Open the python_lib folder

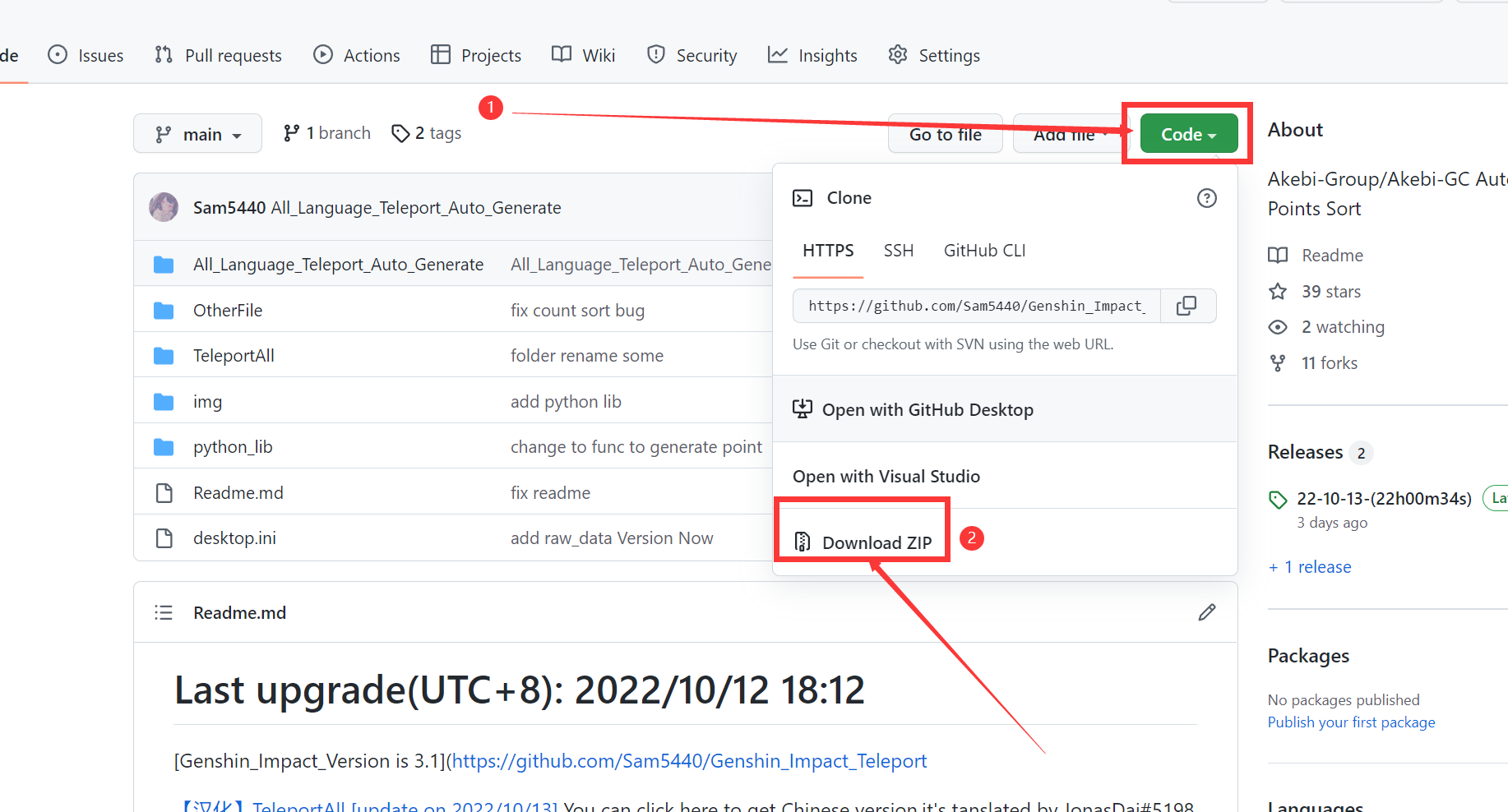233,447
